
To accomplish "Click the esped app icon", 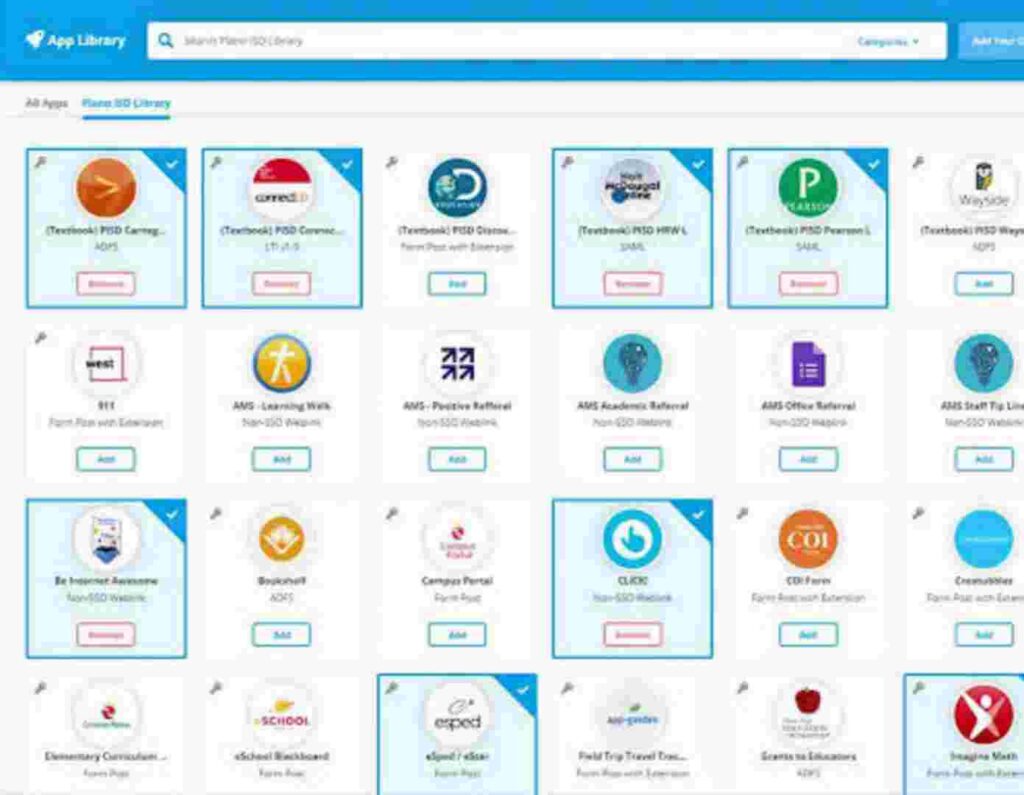I will (457, 714).
